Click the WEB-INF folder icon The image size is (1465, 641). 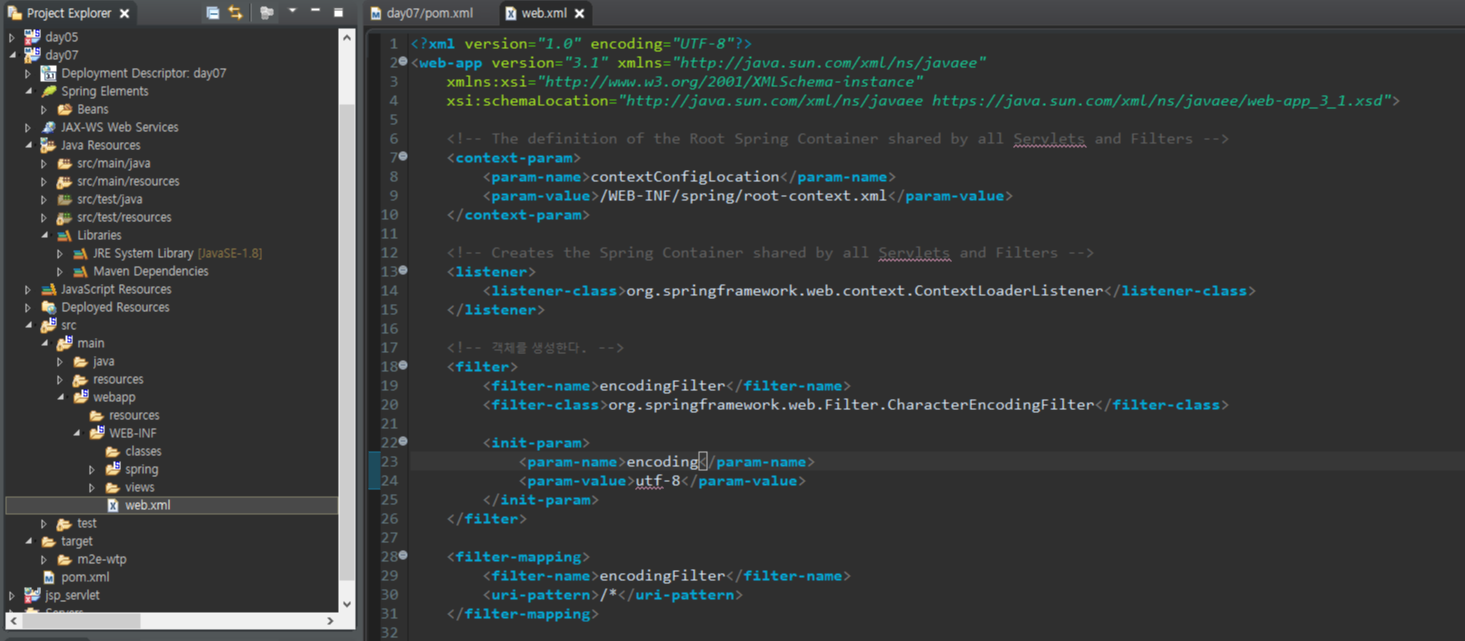coord(96,433)
